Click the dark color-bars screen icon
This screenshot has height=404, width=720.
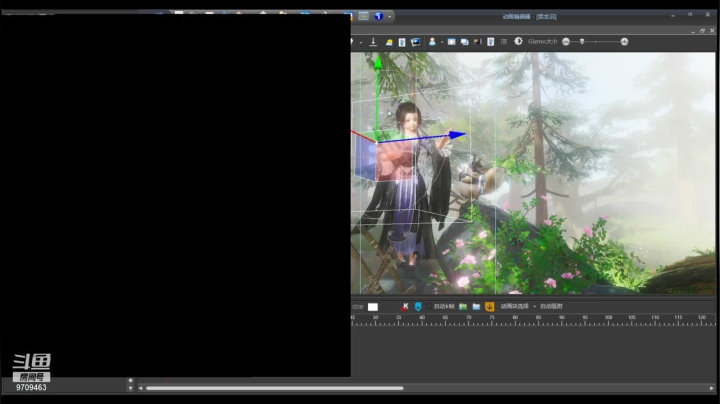tap(478, 42)
